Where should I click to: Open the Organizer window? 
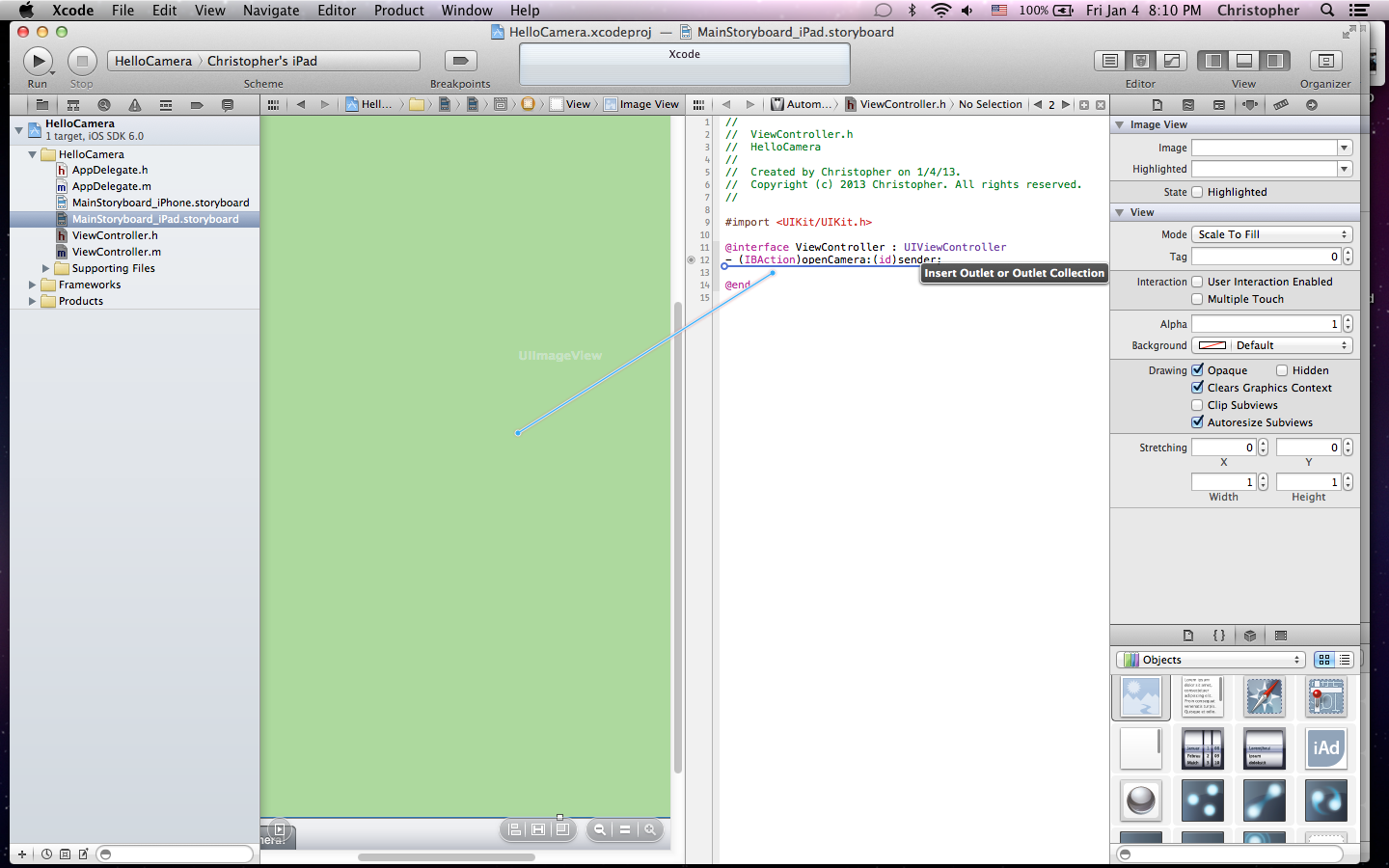pyautogui.click(x=1325, y=61)
